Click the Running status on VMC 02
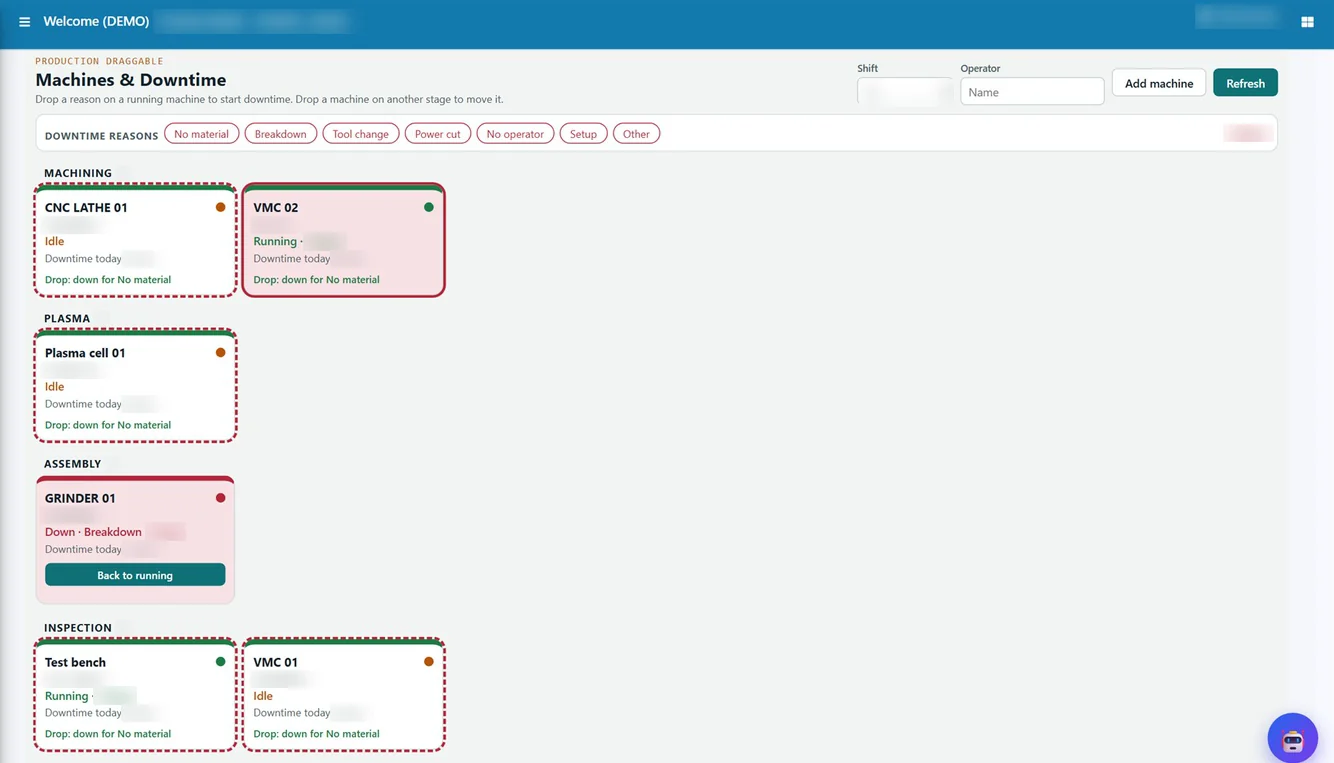 (x=275, y=241)
